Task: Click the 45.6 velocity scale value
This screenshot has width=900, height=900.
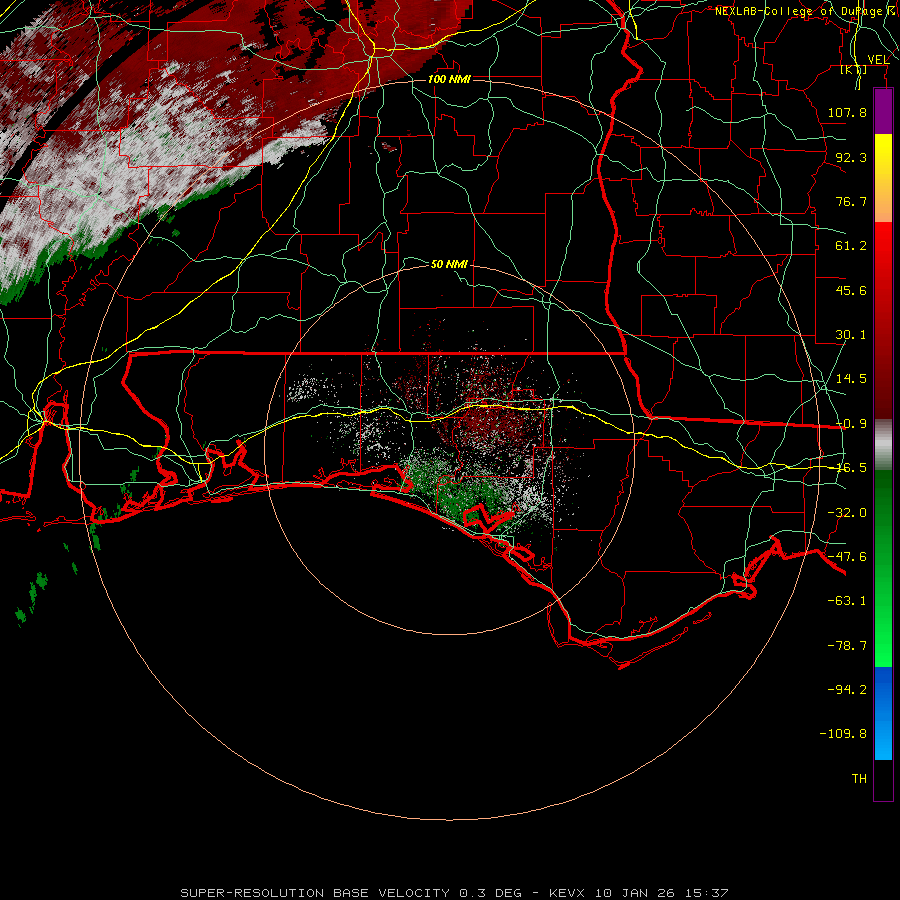Action: coord(851,290)
